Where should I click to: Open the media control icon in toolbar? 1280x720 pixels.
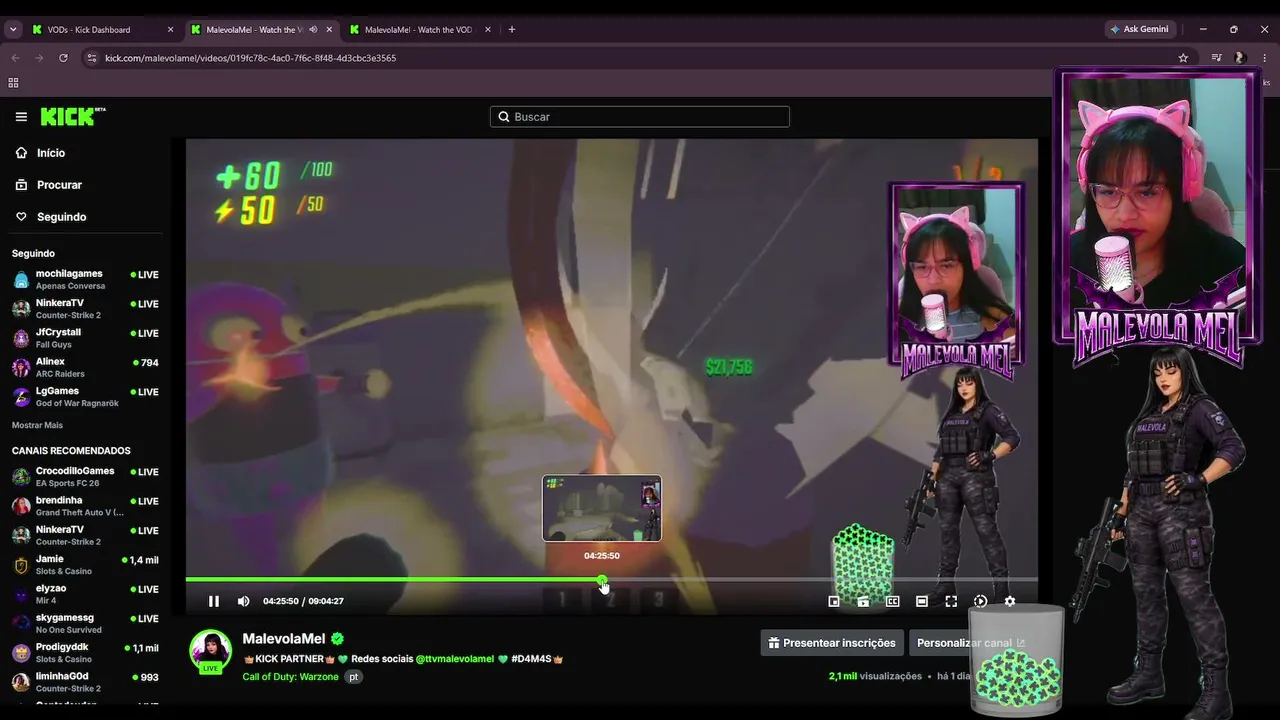tap(1216, 58)
